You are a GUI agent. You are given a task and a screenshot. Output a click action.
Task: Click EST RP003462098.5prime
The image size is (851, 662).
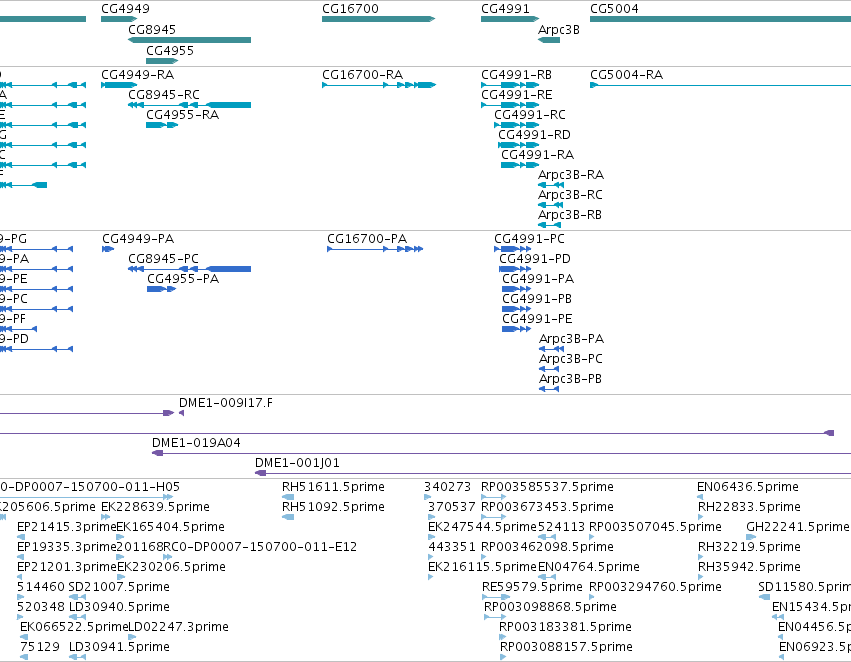tap(547, 548)
